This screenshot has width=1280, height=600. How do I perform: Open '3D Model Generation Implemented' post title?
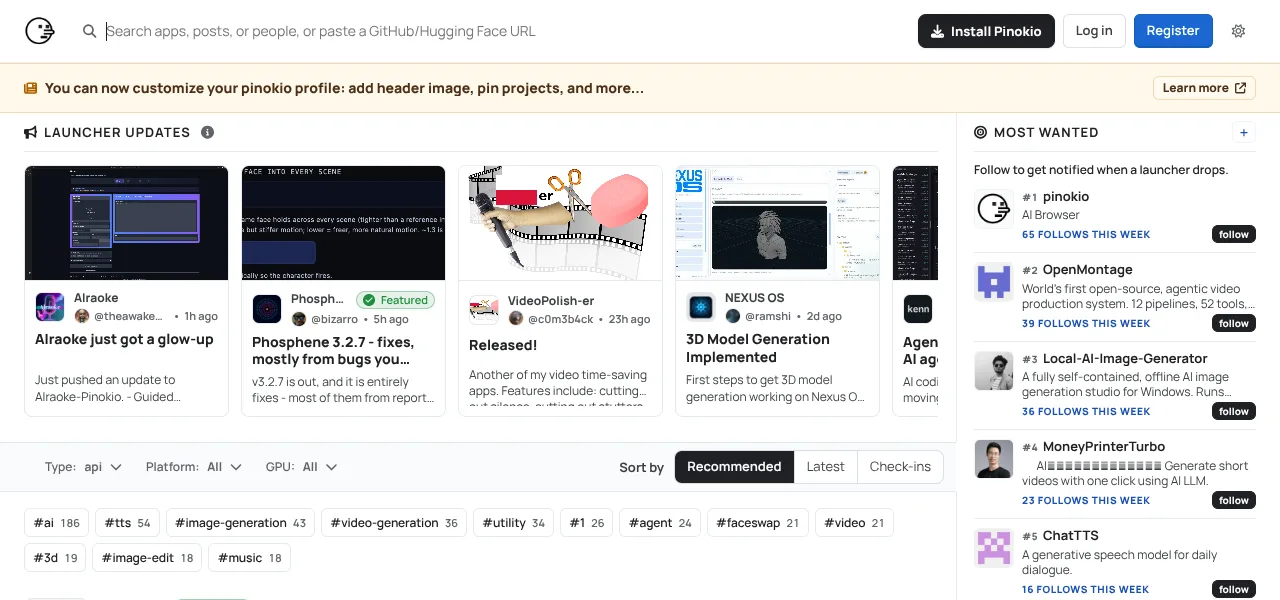tap(758, 348)
